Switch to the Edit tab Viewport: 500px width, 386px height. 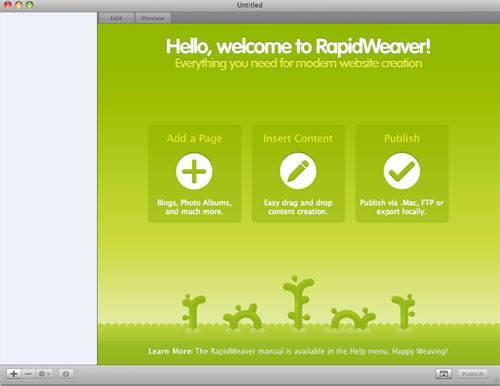click(x=116, y=18)
